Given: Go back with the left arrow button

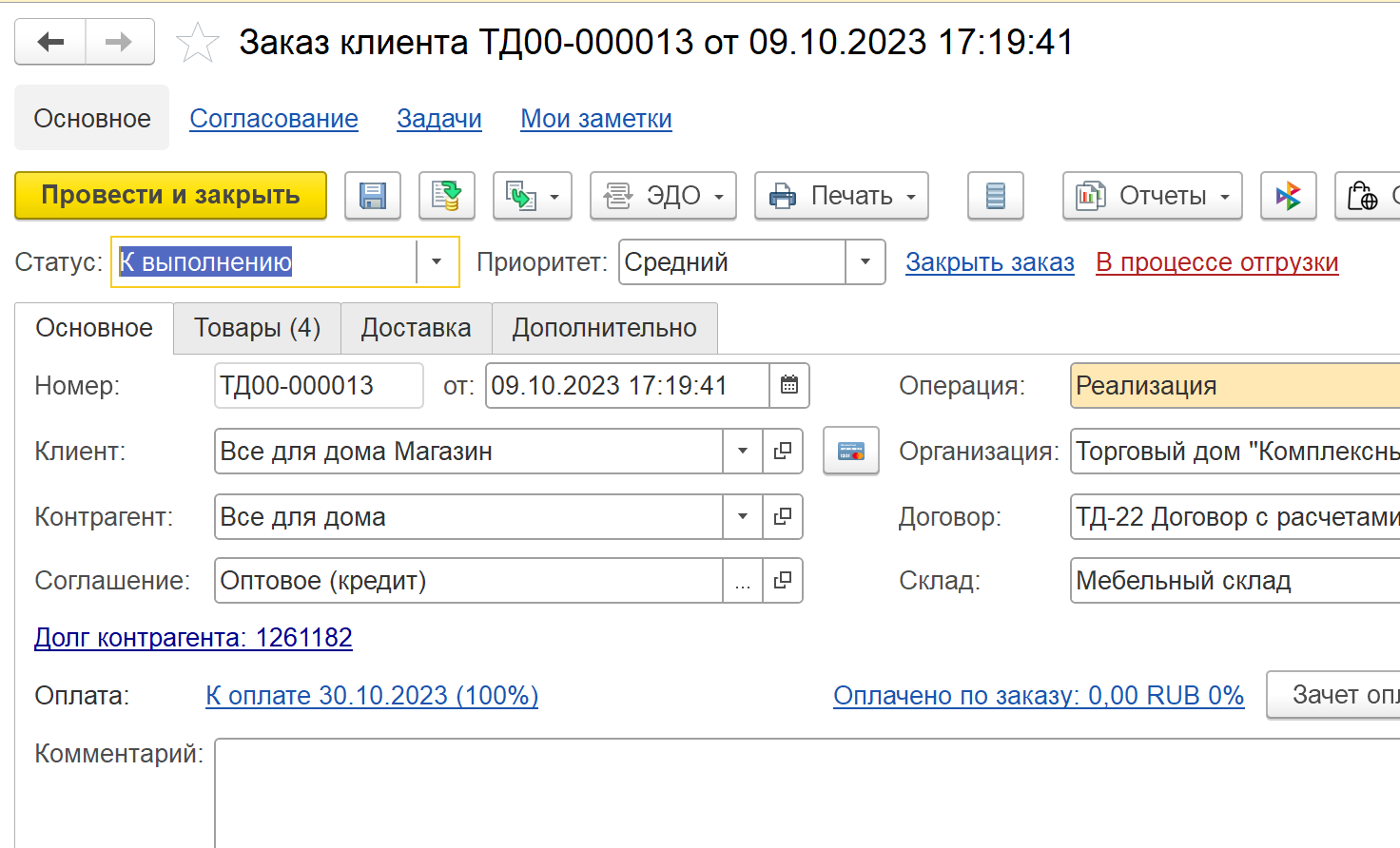Looking at the screenshot, I should pos(50,42).
